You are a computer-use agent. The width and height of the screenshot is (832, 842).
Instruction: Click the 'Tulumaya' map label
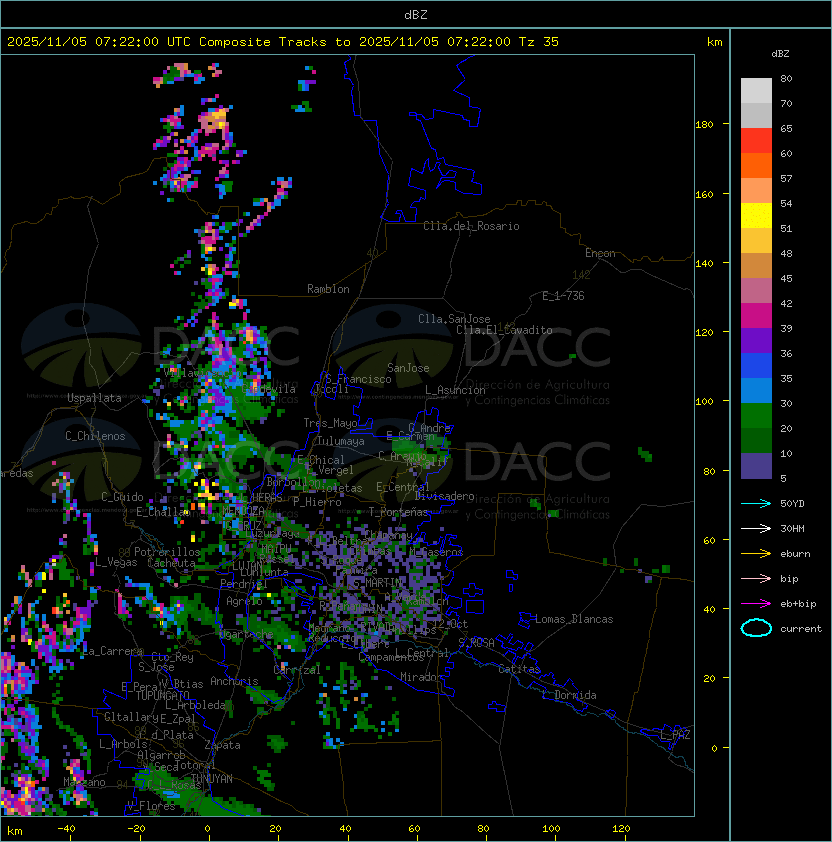point(341,441)
